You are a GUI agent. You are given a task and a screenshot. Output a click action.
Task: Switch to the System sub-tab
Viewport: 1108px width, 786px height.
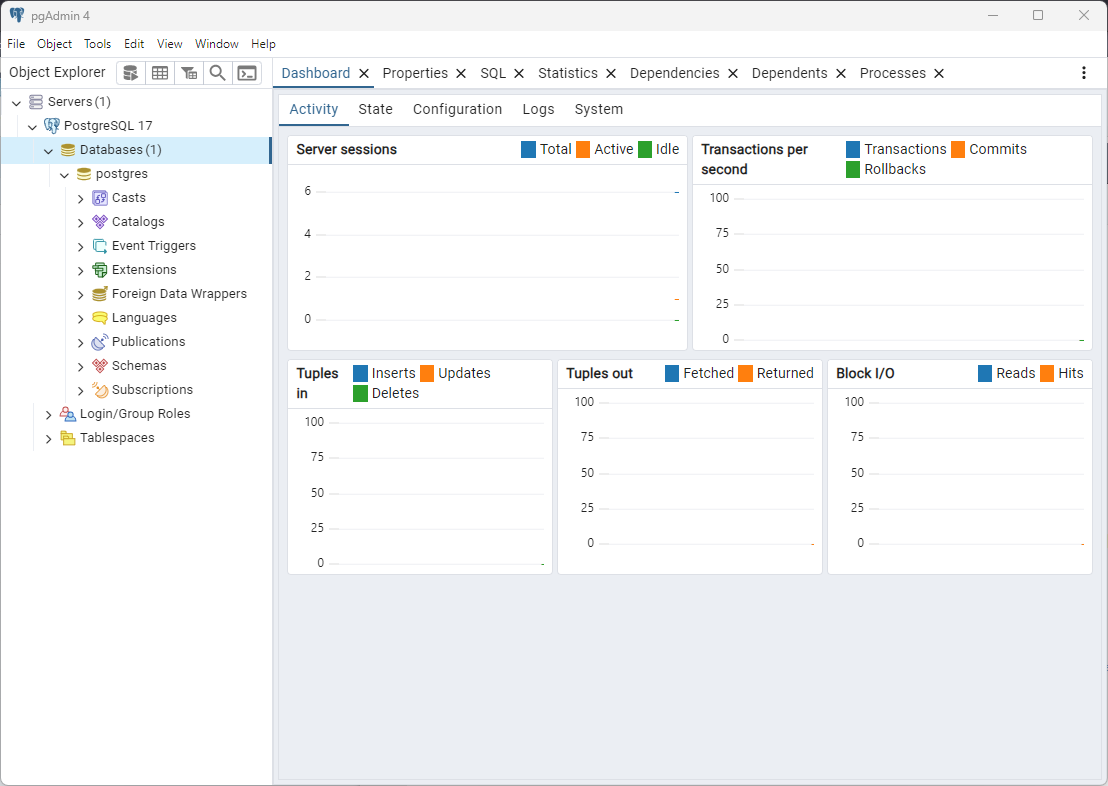click(x=599, y=110)
